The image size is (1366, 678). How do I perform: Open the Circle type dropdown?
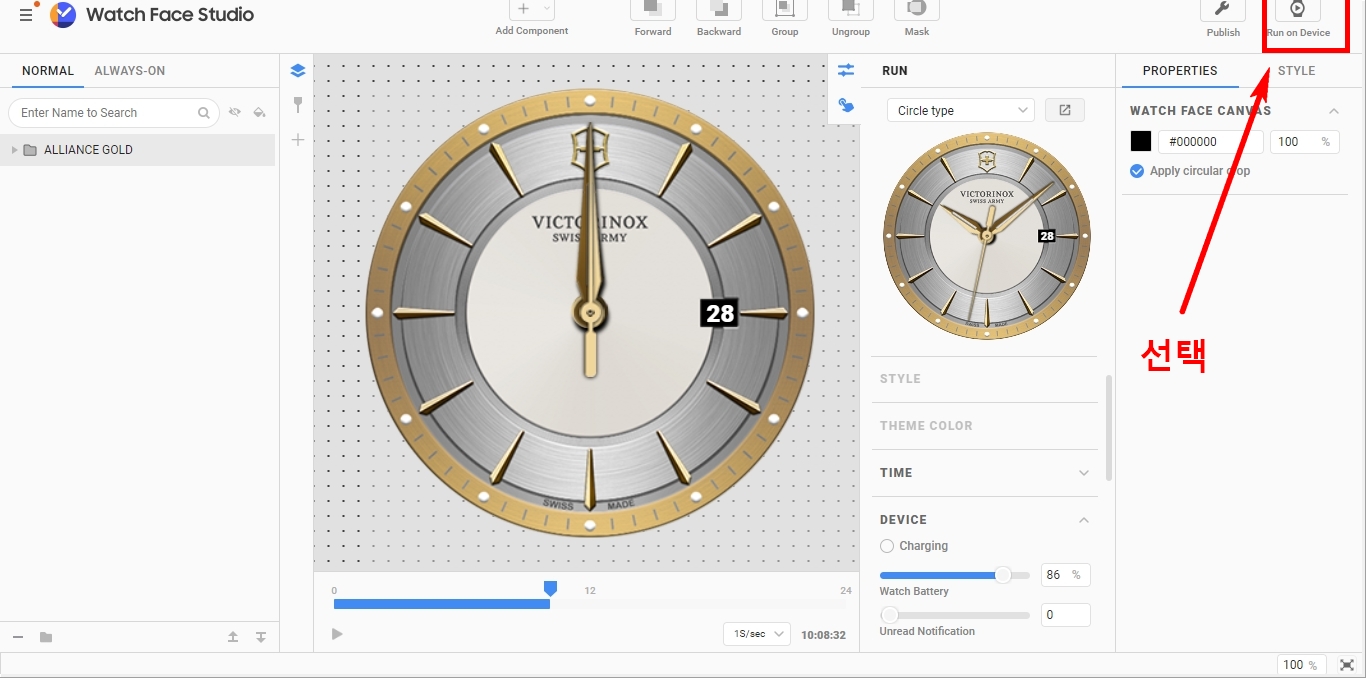coord(961,110)
